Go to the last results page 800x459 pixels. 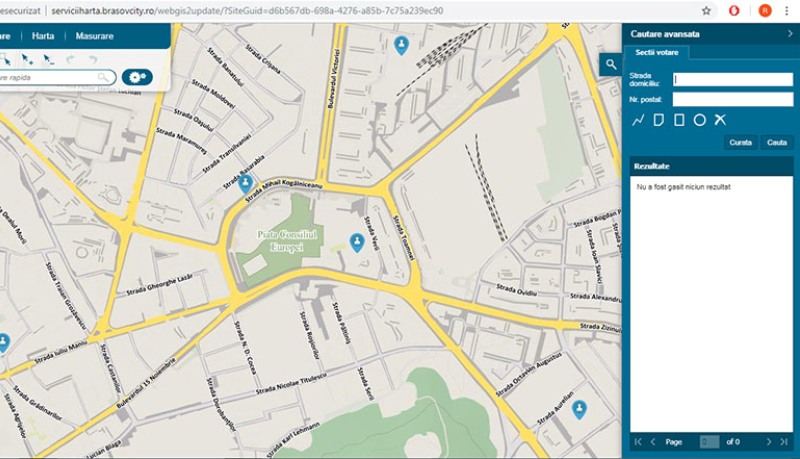785,441
